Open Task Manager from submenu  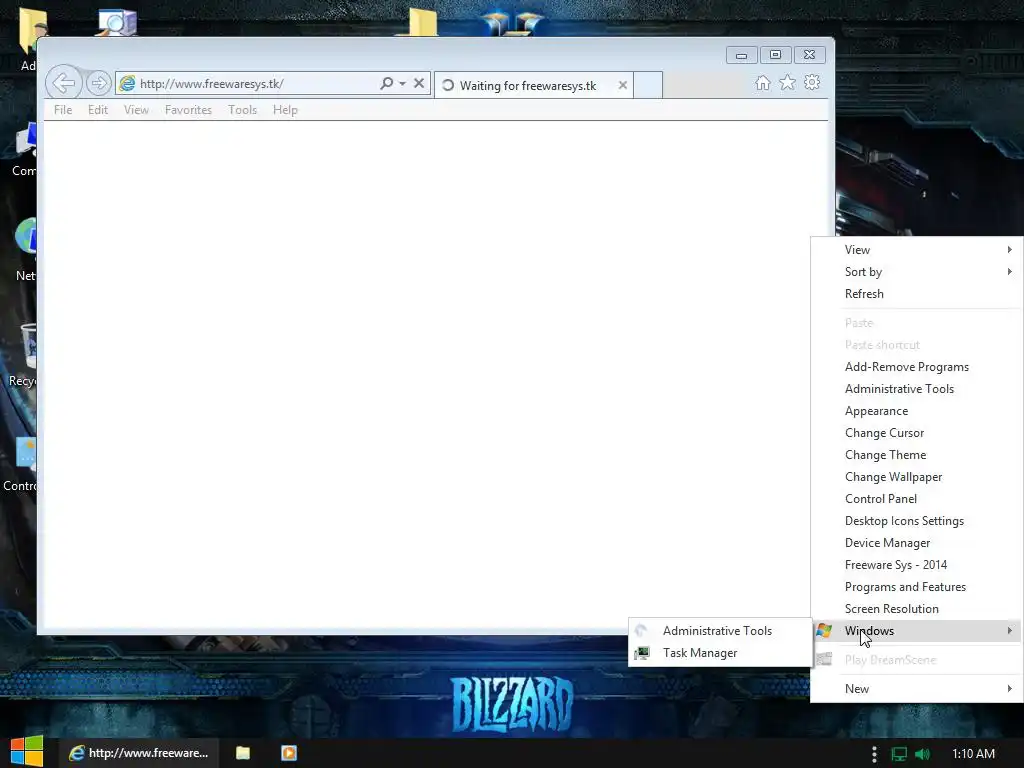(x=720, y=653)
